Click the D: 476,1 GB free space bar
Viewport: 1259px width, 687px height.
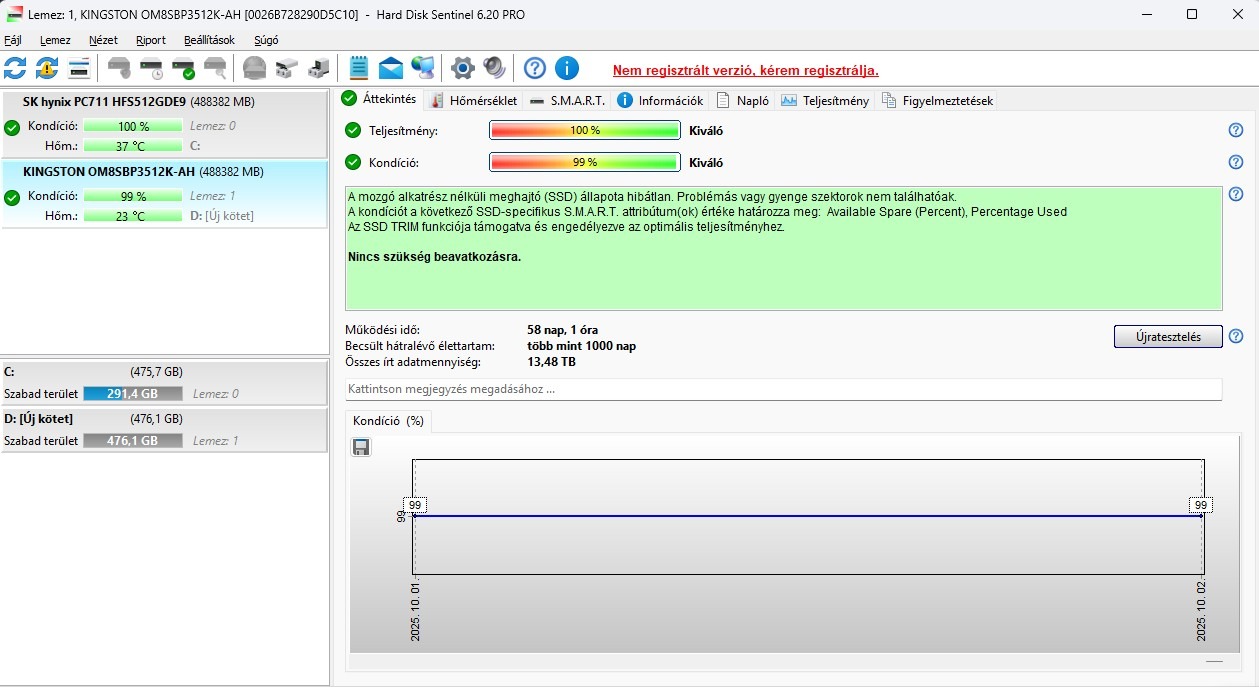133,441
